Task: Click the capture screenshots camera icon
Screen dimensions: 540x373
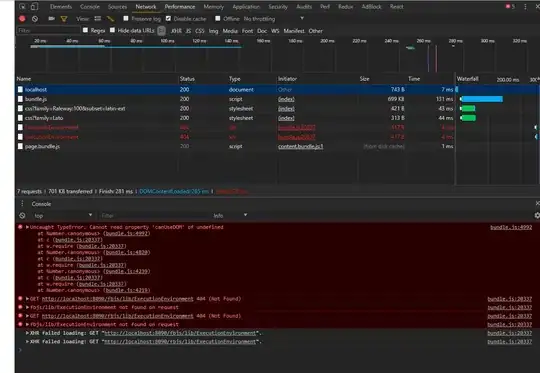Action: (x=52, y=19)
